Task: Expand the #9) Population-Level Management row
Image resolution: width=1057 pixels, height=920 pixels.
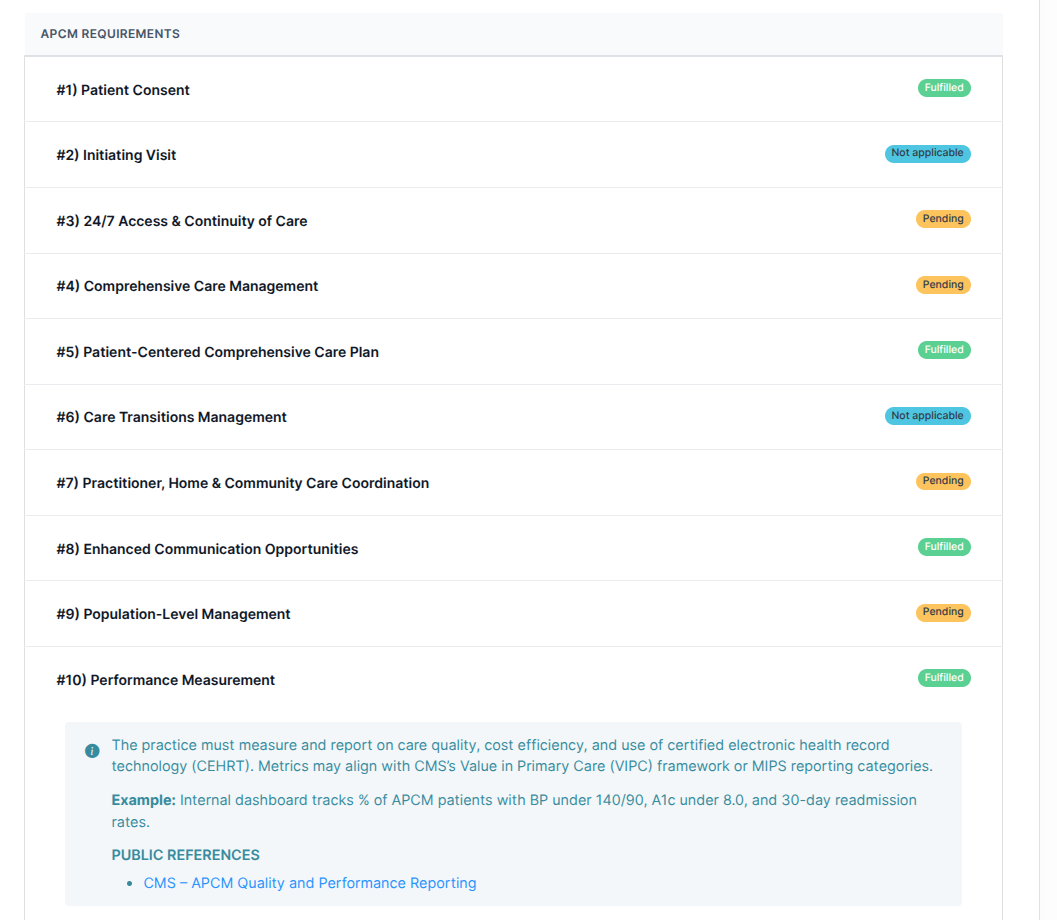Action: coord(174,612)
